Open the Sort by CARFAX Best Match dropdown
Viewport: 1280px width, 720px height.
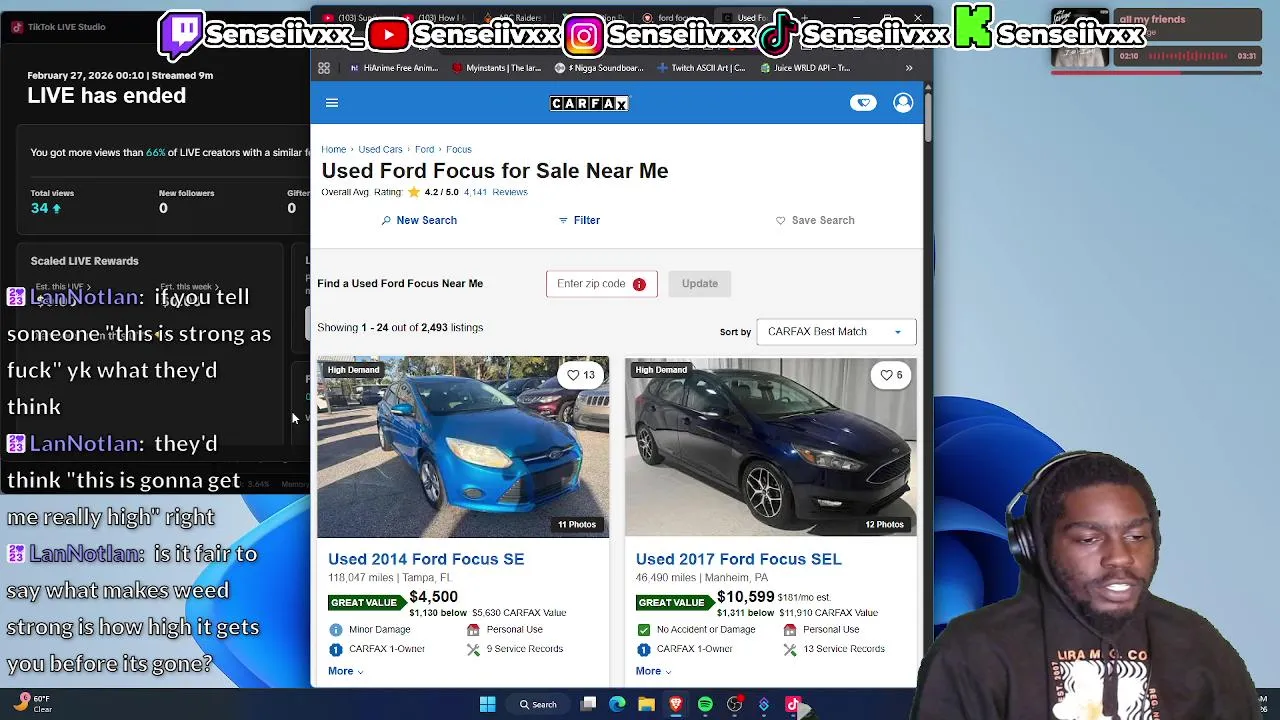(x=836, y=332)
